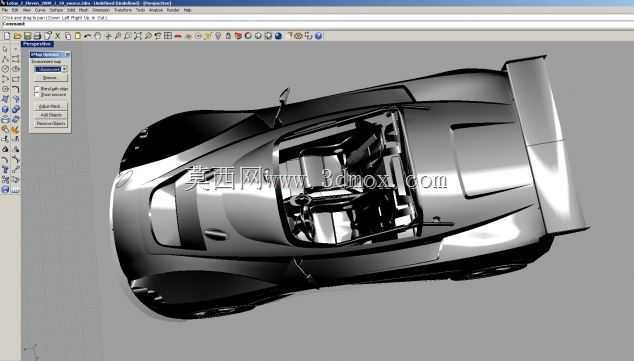
Task: Click the Undo arrow icon
Action: click(87, 36)
